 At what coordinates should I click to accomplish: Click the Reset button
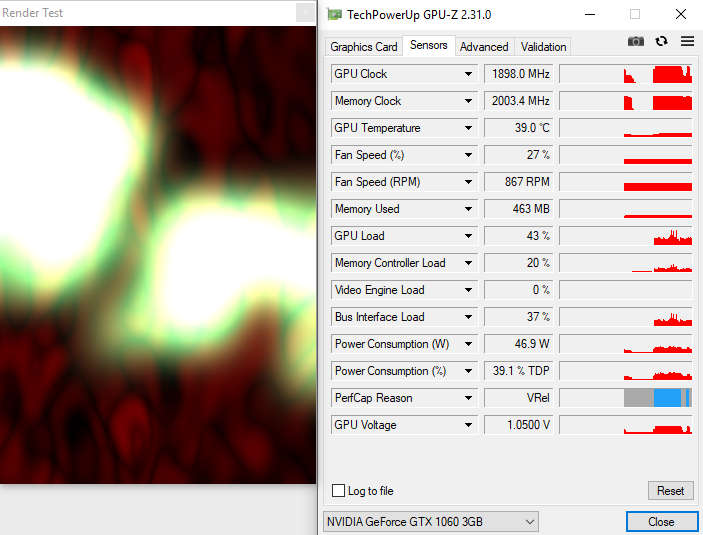pyautogui.click(x=670, y=491)
